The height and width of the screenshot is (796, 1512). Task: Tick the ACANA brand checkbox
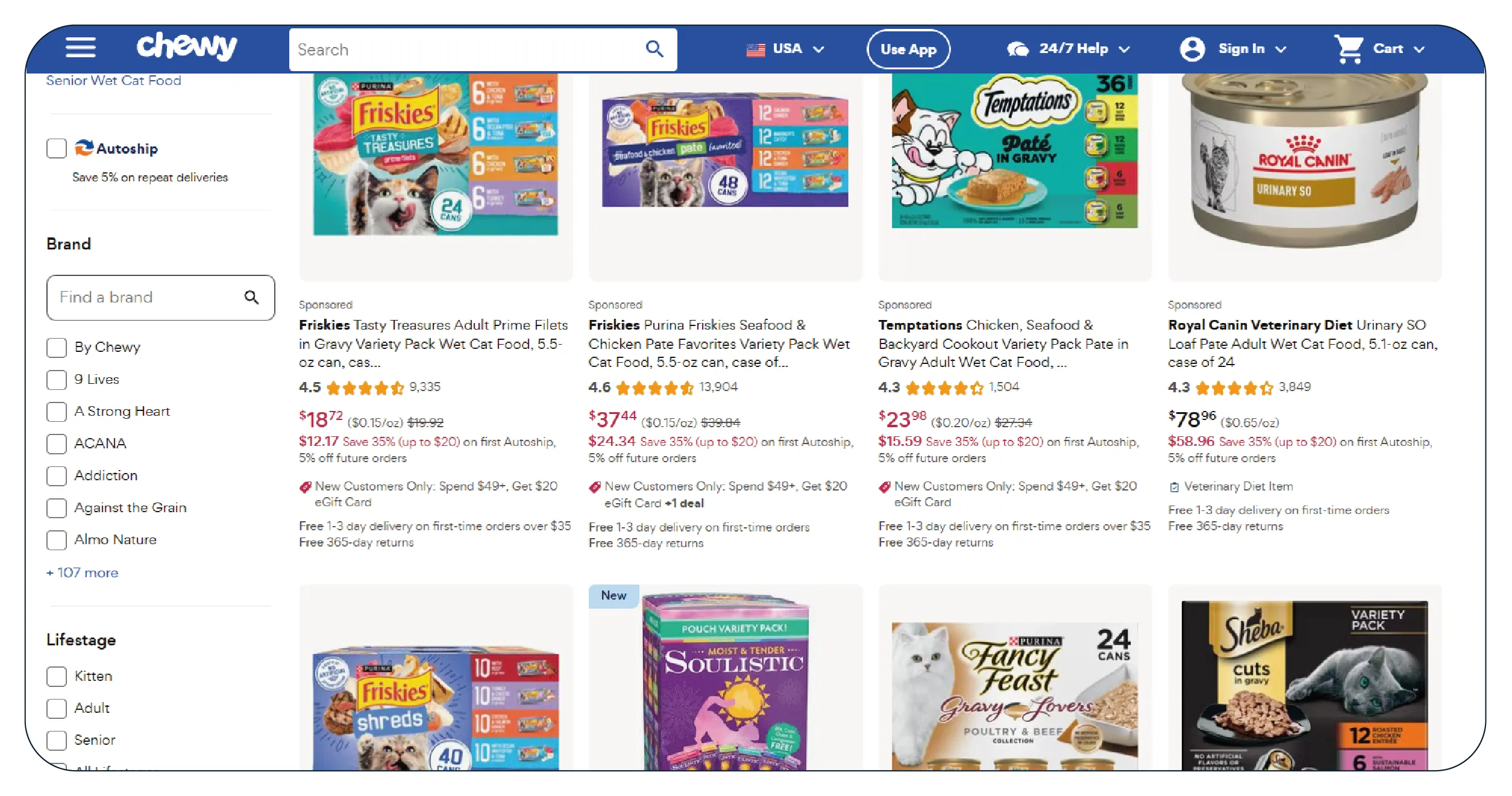coord(57,443)
